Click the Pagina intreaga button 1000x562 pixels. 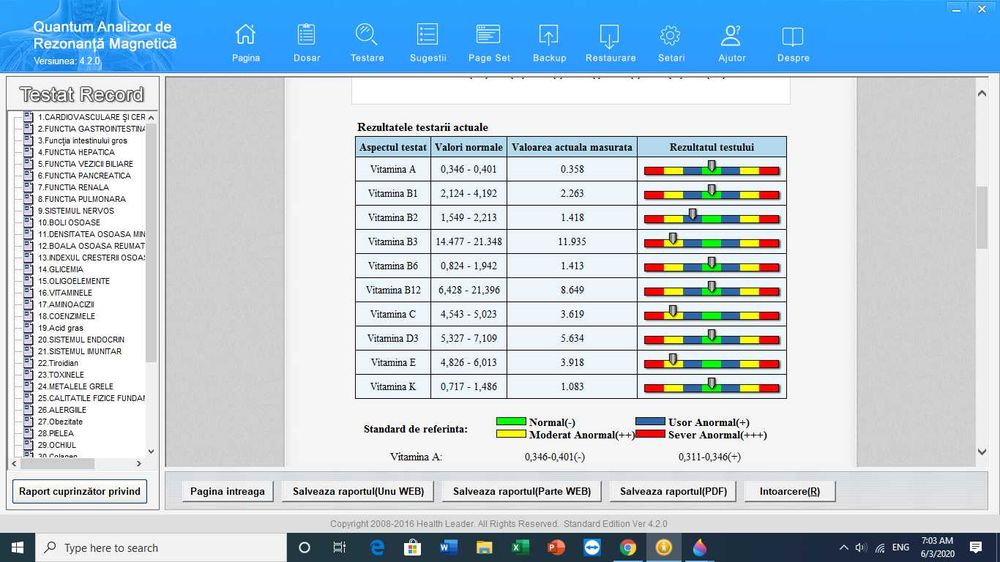(x=227, y=491)
